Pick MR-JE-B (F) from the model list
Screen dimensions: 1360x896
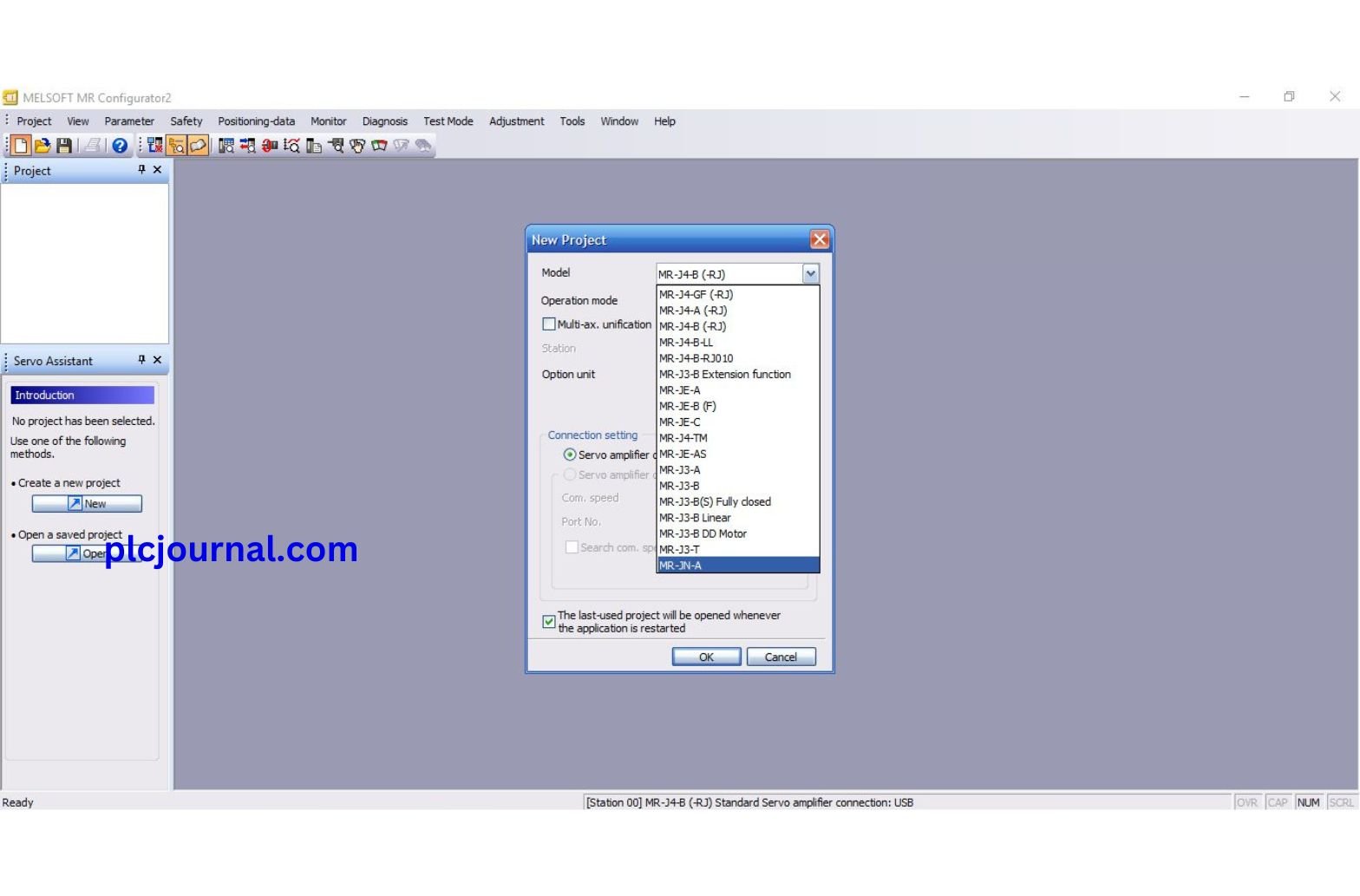738,406
